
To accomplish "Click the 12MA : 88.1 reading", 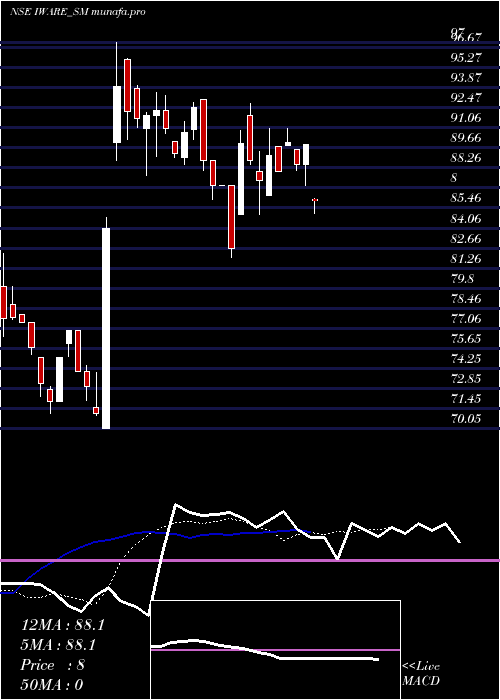I will click(62, 625).
